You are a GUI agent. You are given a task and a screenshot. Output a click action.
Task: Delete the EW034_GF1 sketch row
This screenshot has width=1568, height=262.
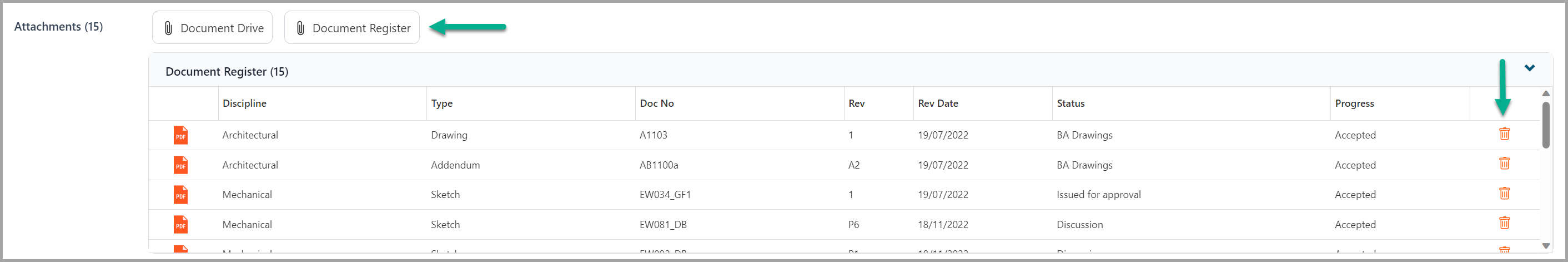pyautogui.click(x=1504, y=193)
